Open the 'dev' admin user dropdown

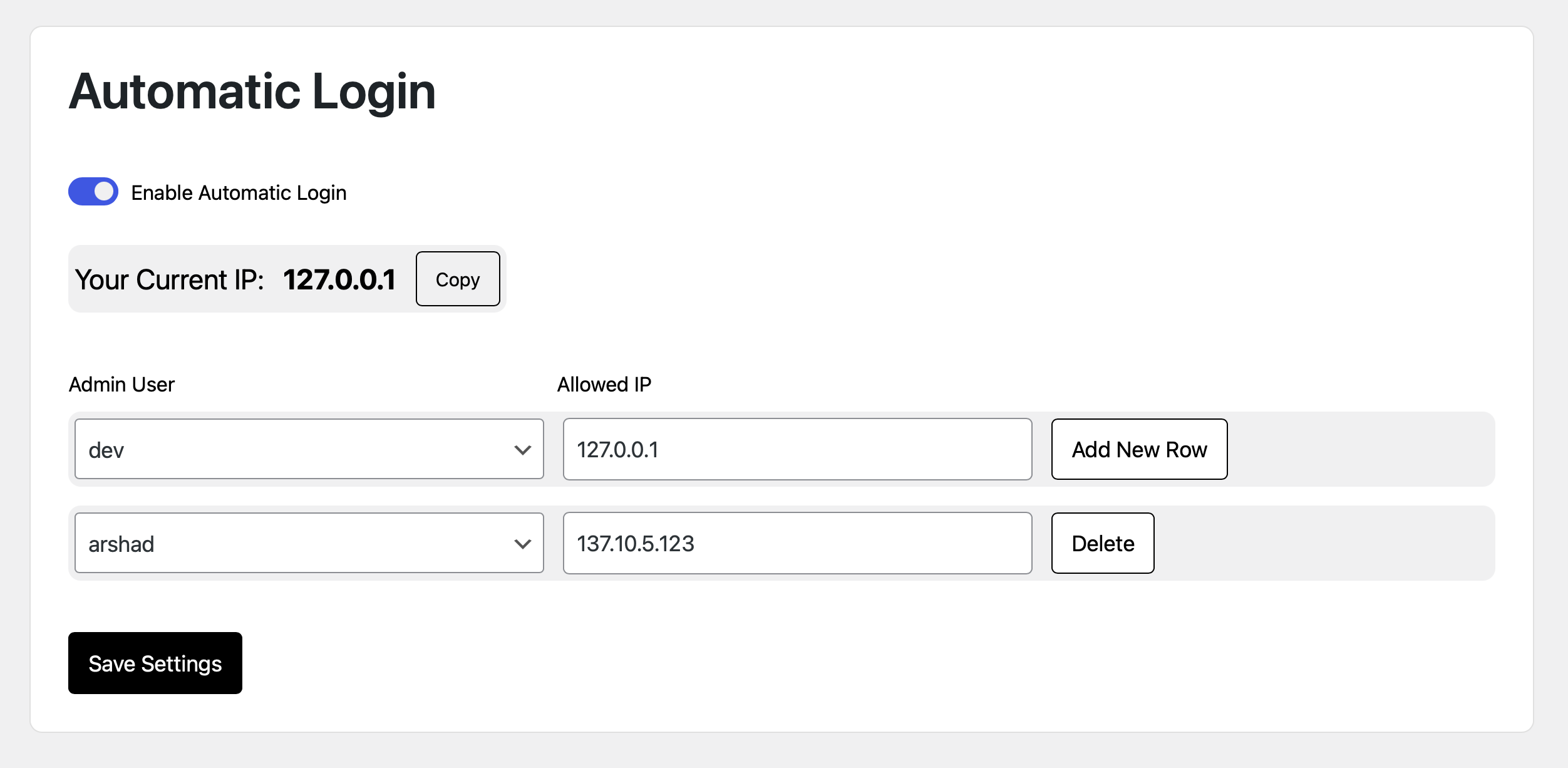[x=309, y=449]
